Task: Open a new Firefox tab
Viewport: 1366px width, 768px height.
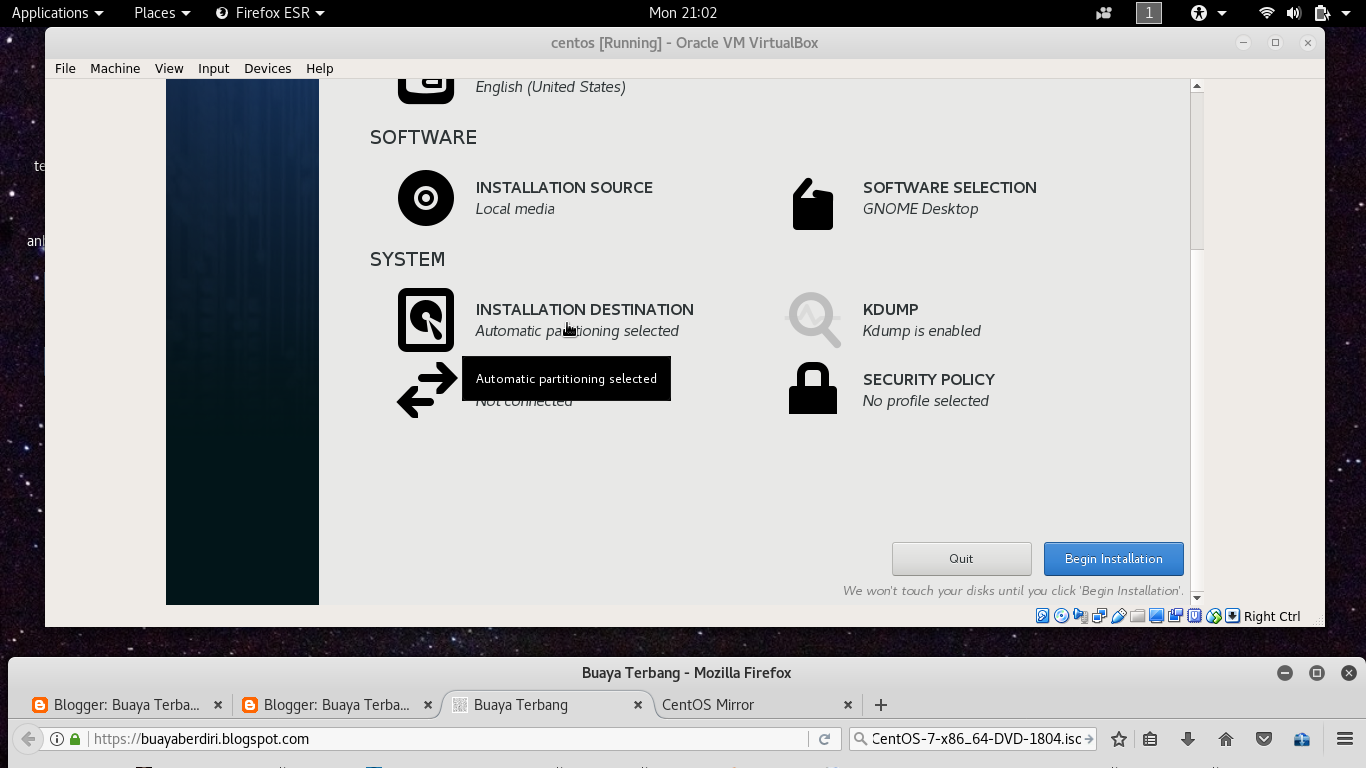Action: click(x=881, y=705)
